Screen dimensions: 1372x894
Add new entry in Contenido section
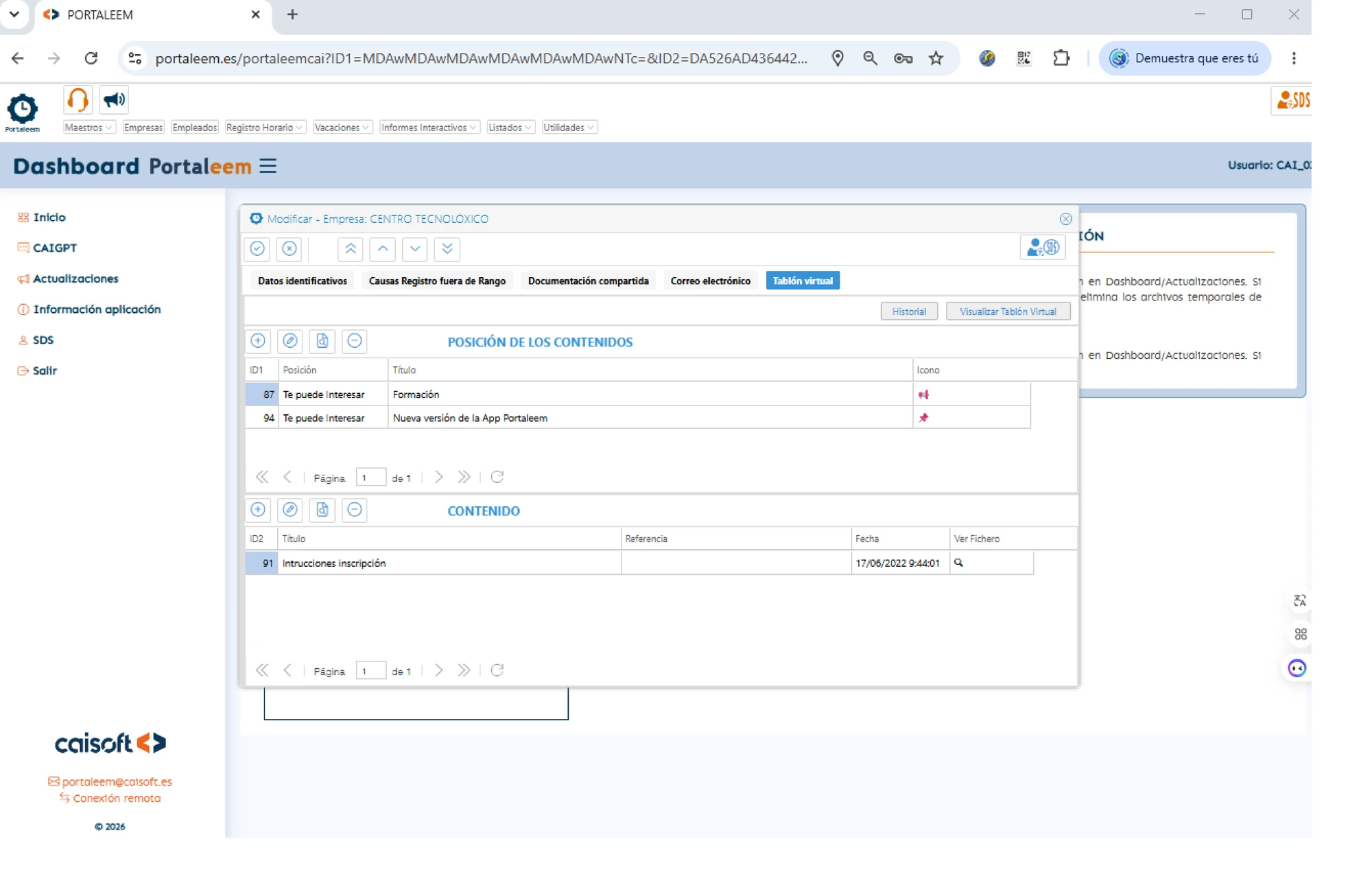click(258, 510)
